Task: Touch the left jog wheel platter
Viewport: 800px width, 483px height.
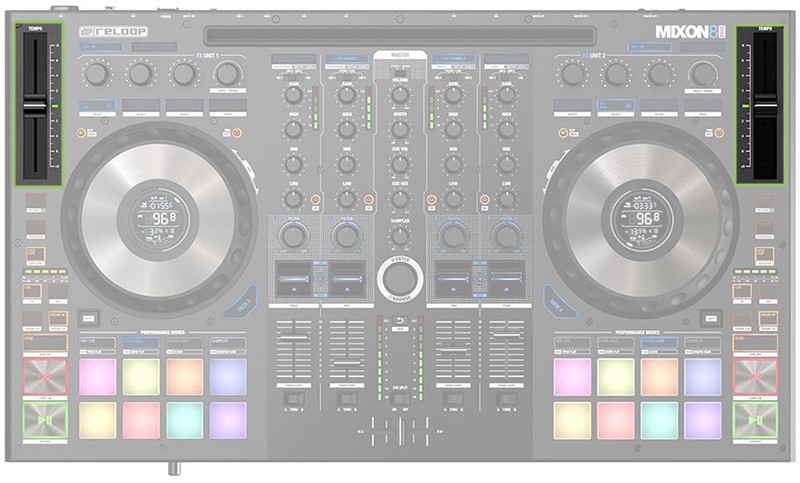Action: click(159, 220)
